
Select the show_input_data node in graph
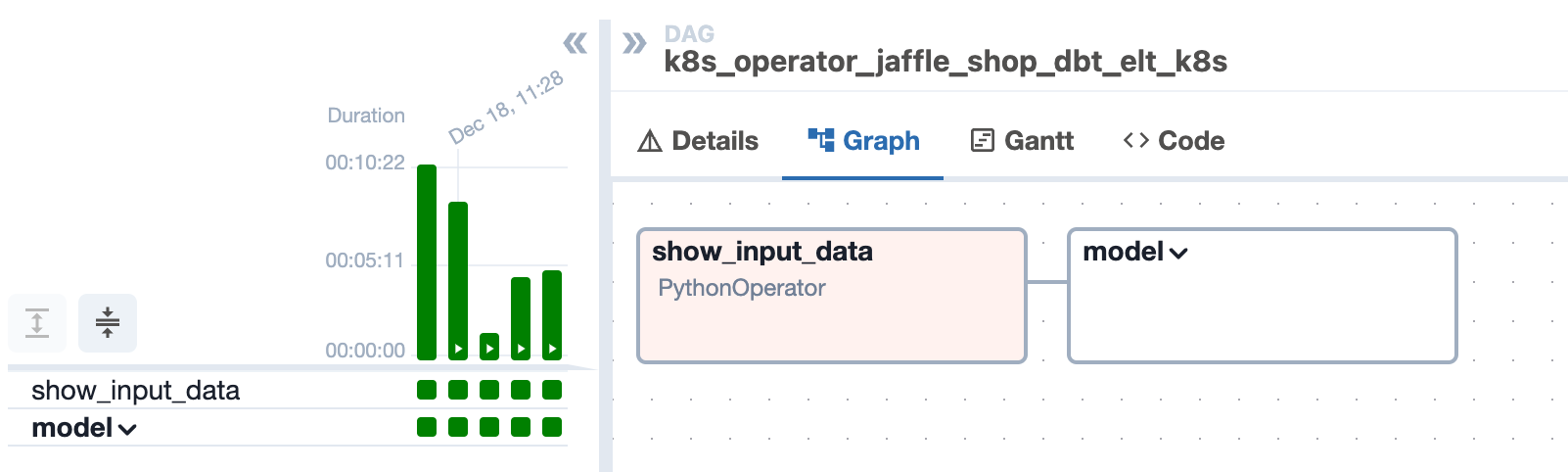(832, 296)
